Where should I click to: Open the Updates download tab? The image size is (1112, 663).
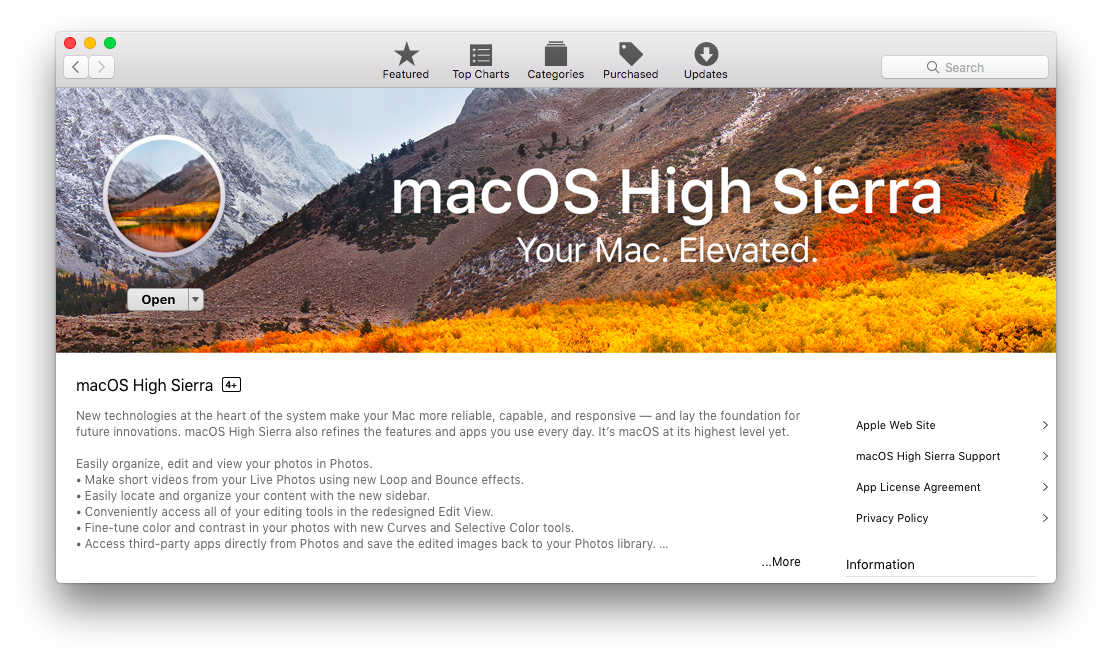tap(706, 61)
